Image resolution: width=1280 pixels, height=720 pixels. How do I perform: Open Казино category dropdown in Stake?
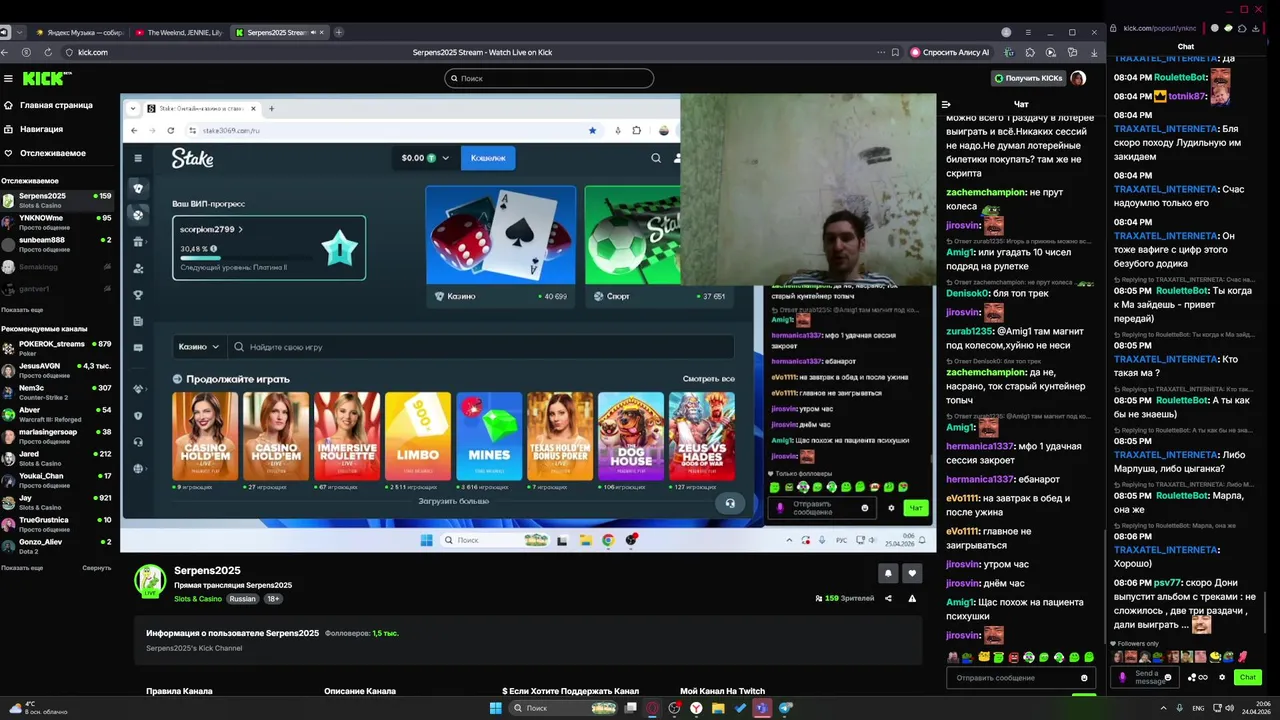click(198, 347)
